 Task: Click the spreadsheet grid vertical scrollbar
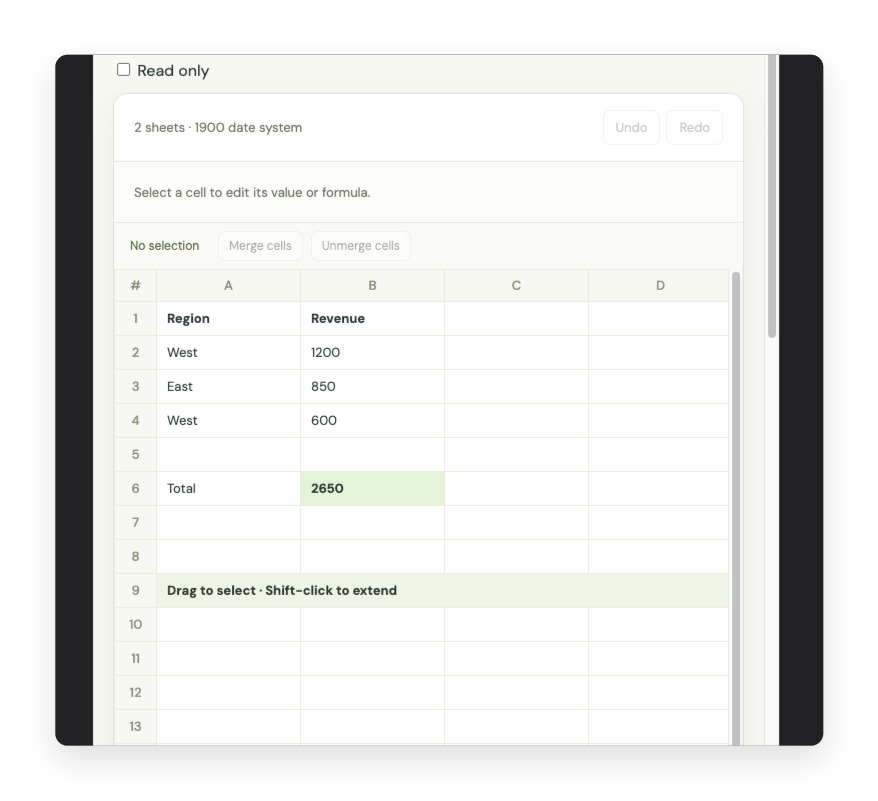(x=736, y=509)
